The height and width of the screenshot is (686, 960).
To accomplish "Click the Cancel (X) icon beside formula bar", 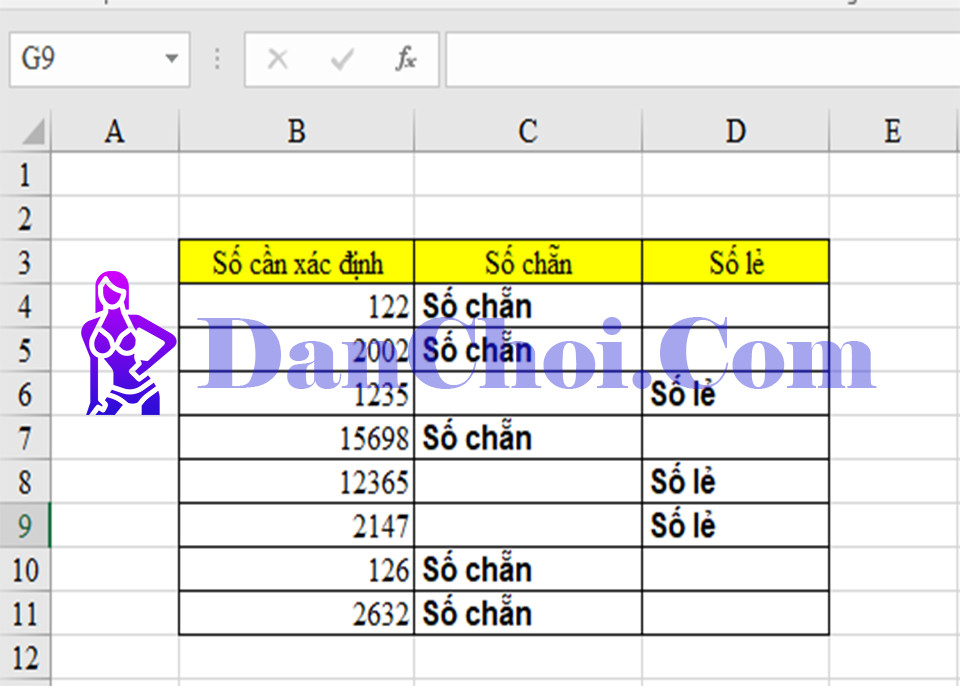I will (x=277, y=59).
